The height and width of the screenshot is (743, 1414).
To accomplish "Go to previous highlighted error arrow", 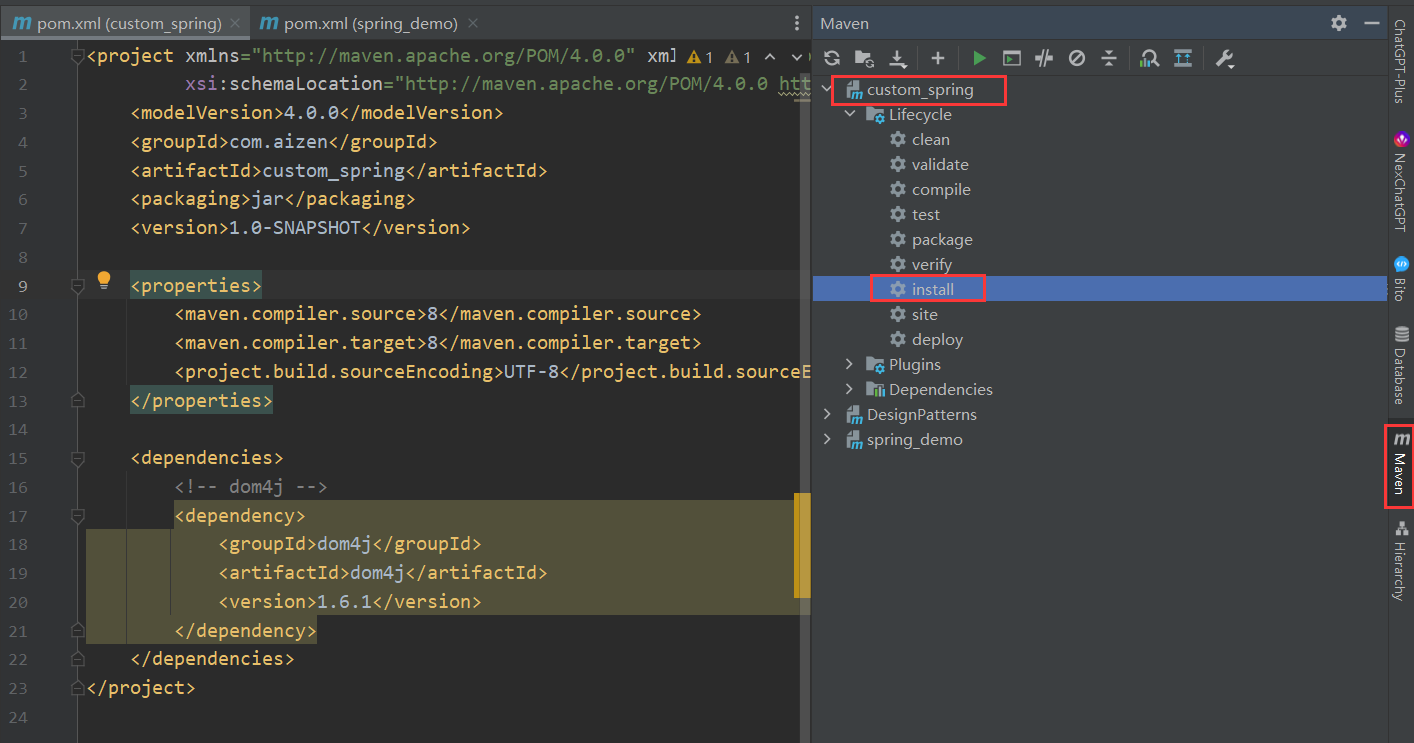I will pos(770,57).
